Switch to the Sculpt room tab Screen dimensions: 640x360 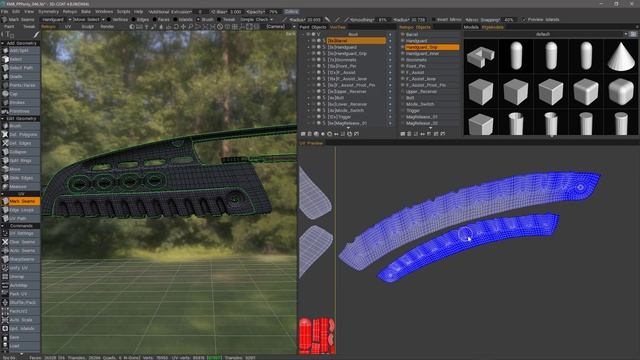[x=87, y=27]
